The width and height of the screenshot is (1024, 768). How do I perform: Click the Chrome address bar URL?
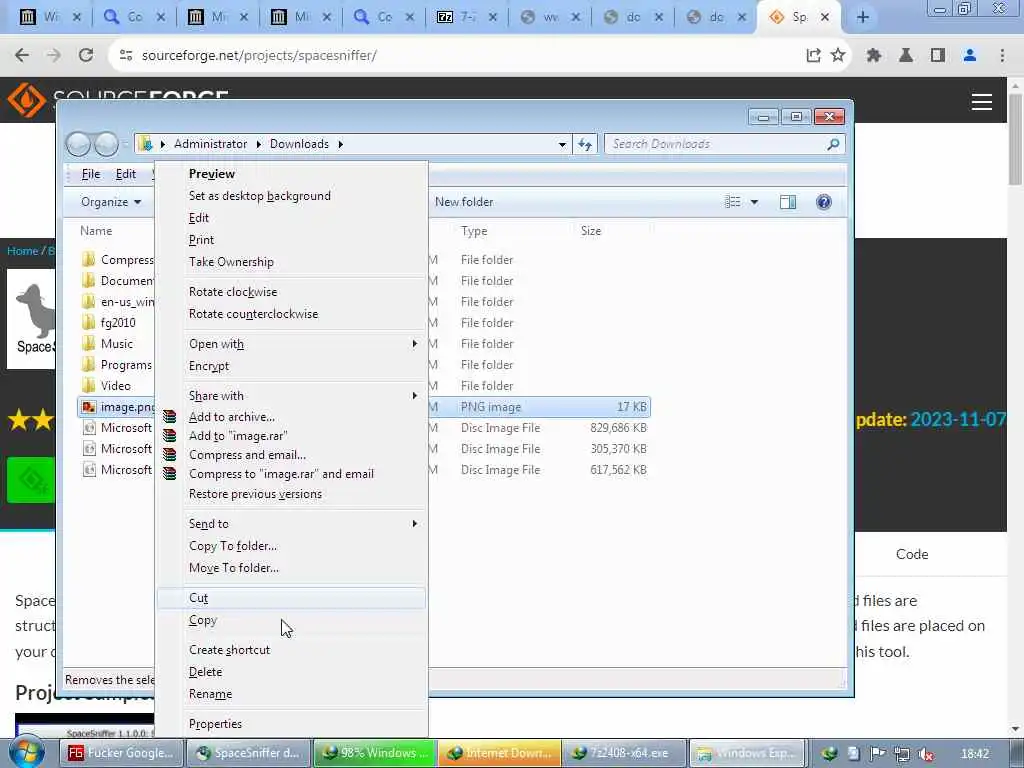coord(259,56)
